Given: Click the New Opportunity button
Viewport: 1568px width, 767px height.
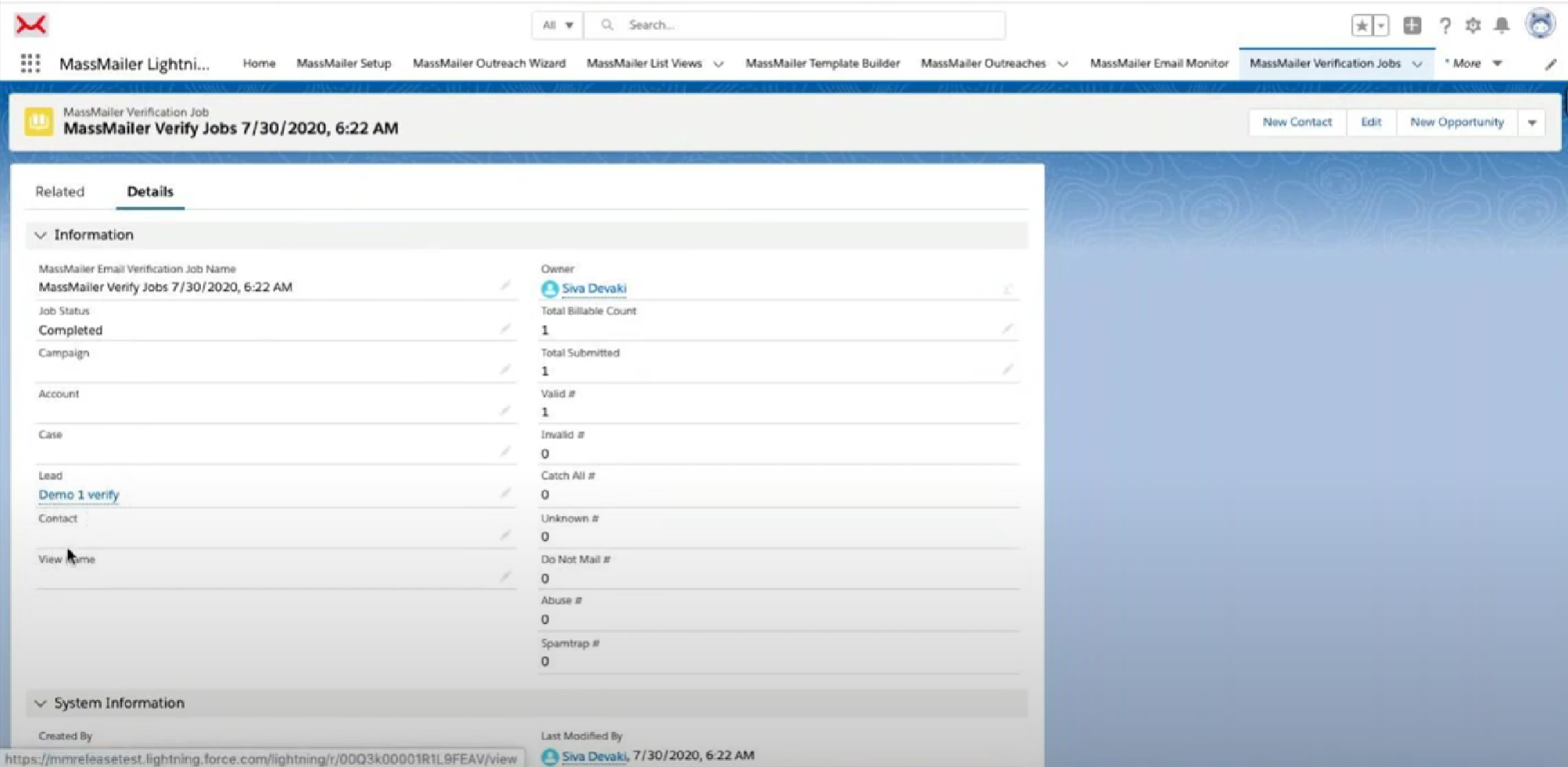Looking at the screenshot, I should [x=1457, y=122].
